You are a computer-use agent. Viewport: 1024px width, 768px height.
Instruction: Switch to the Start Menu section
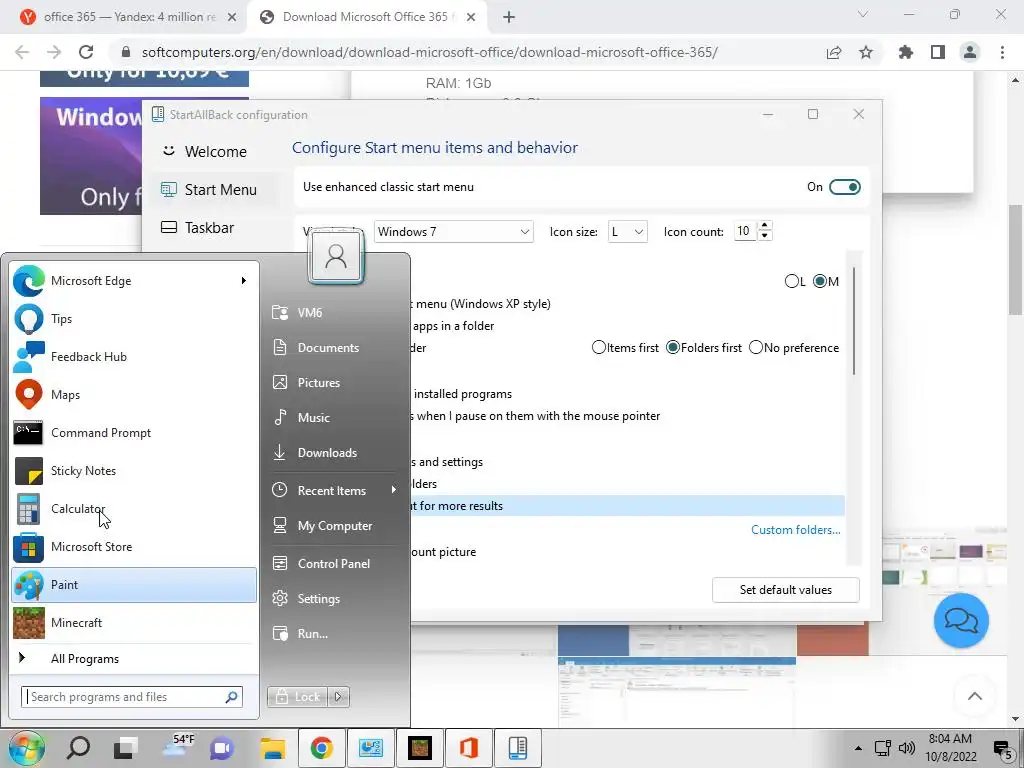pos(209,190)
